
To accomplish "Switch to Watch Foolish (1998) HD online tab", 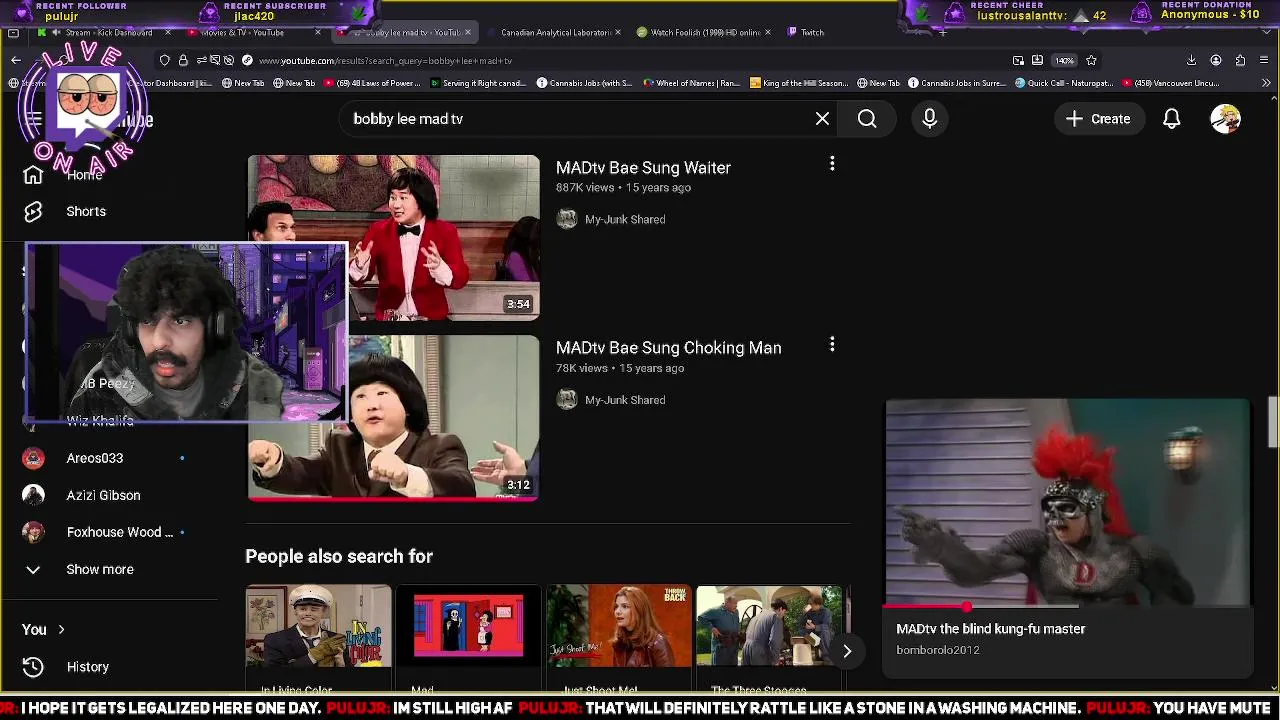I will (705, 32).
